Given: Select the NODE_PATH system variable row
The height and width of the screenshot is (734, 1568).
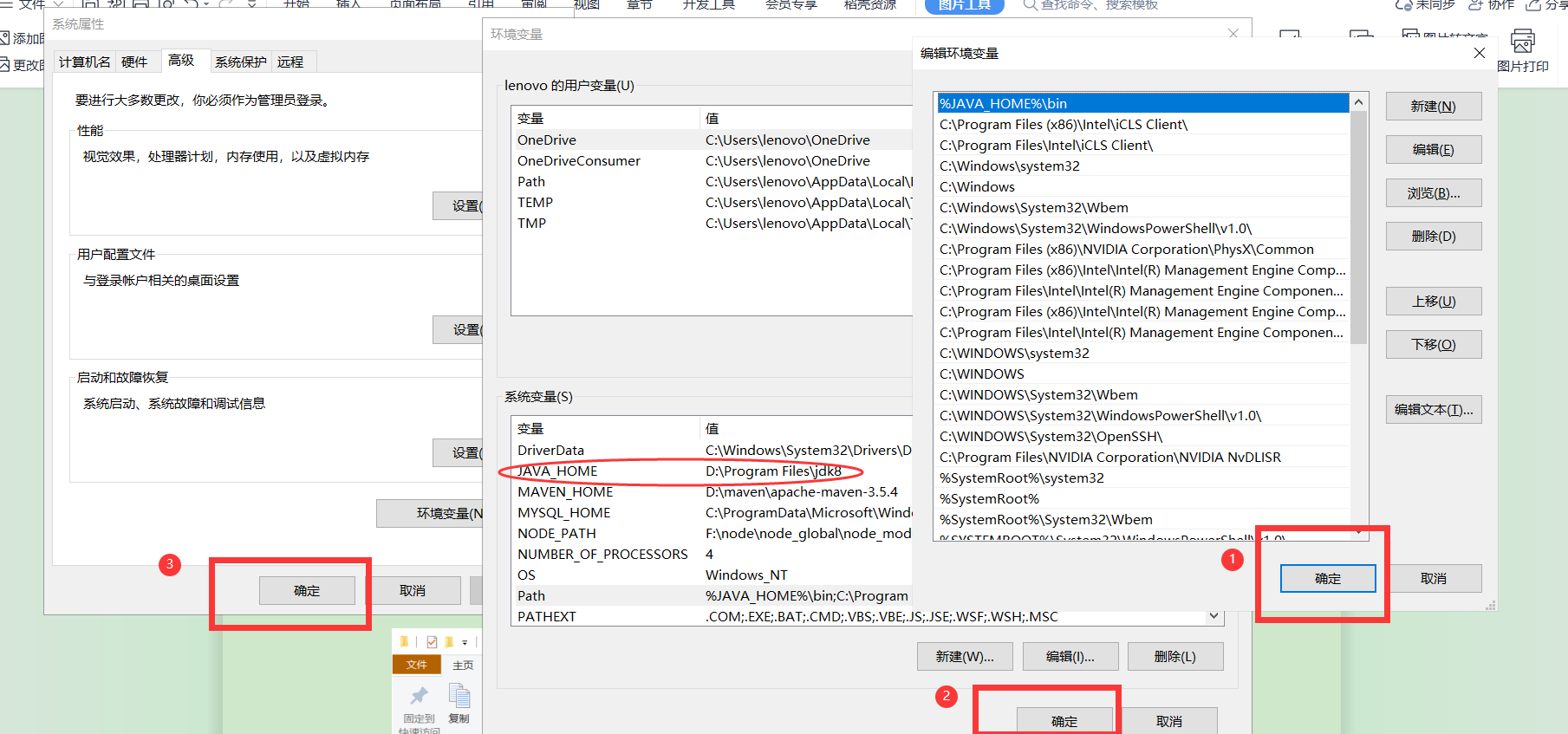Looking at the screenshot, I should tap(712, 533).
